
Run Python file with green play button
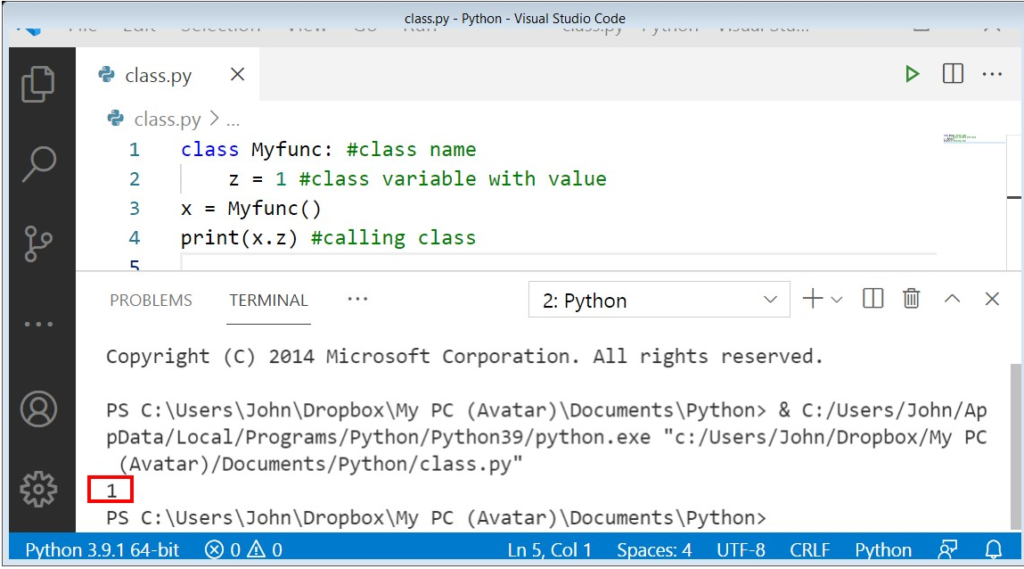[912, 74]
